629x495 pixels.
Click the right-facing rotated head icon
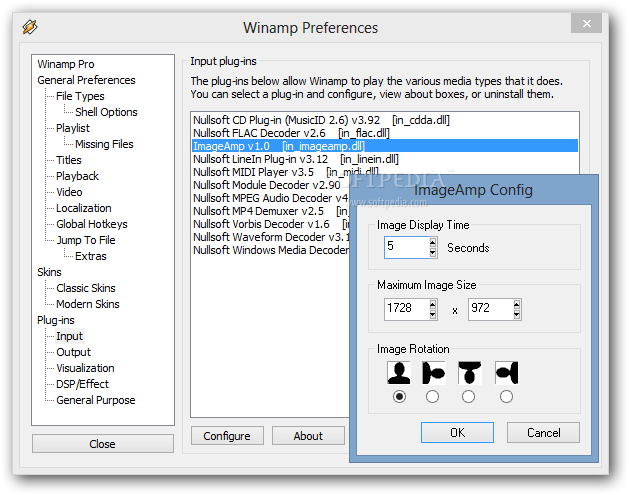tap(434, 373)
